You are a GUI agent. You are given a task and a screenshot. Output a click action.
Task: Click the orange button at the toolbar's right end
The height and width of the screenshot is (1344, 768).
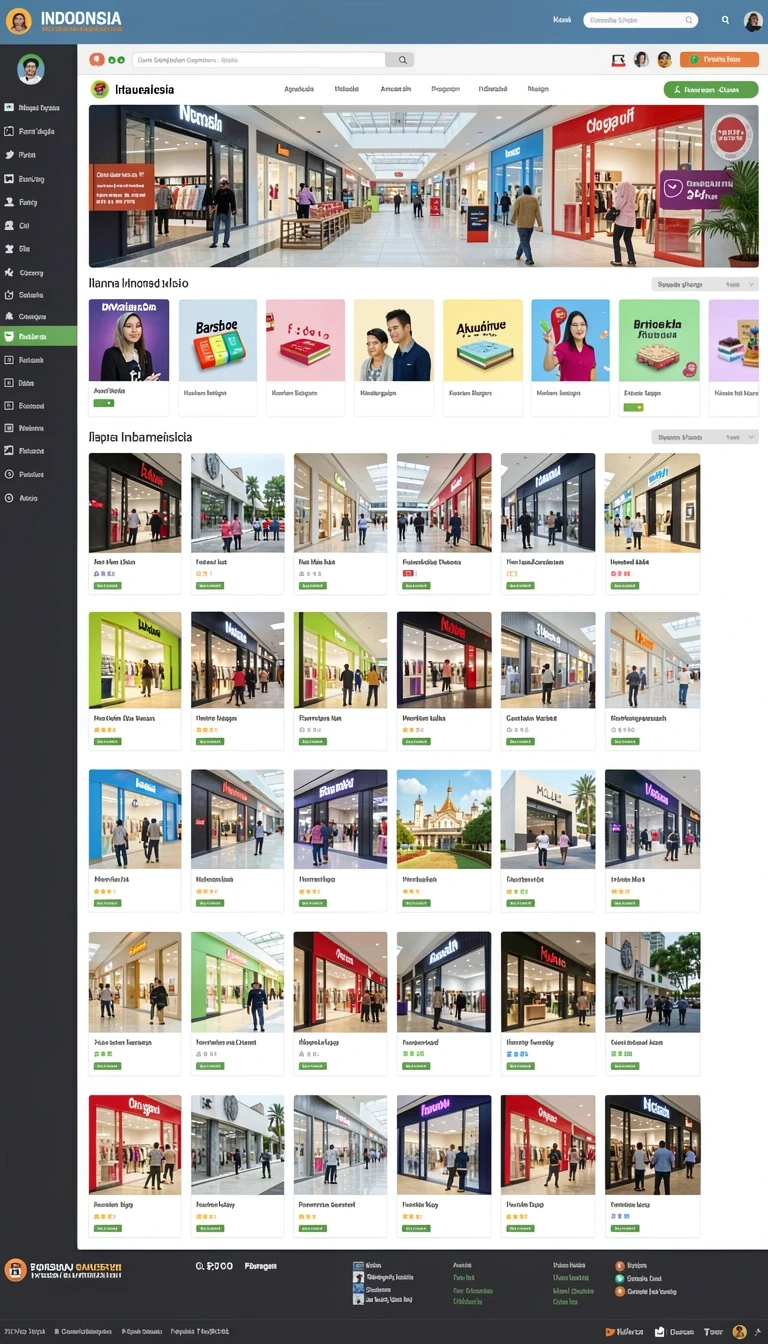point(719,60)
